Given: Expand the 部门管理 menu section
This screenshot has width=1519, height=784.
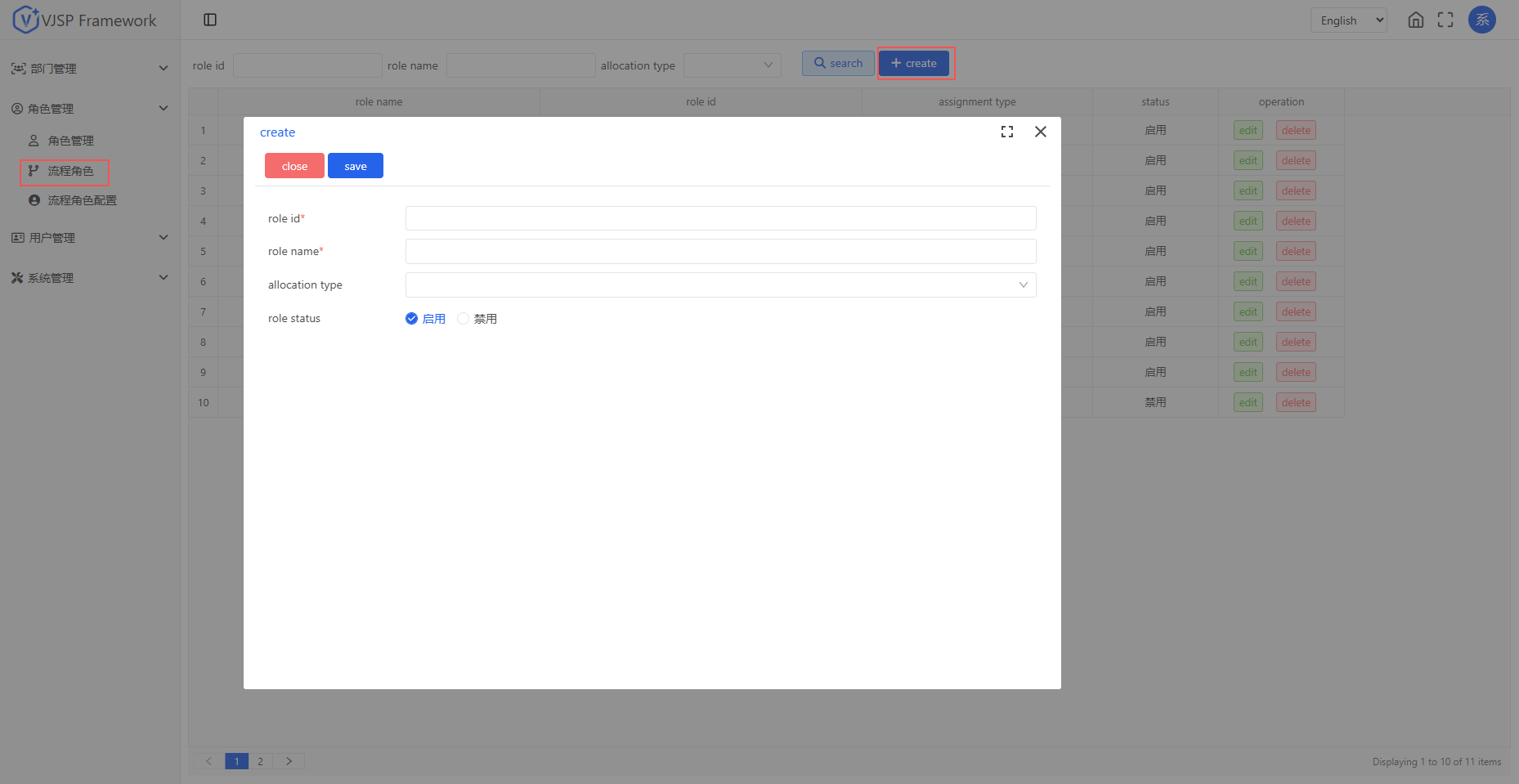Looking at the screenshot, I should point(88,69).
